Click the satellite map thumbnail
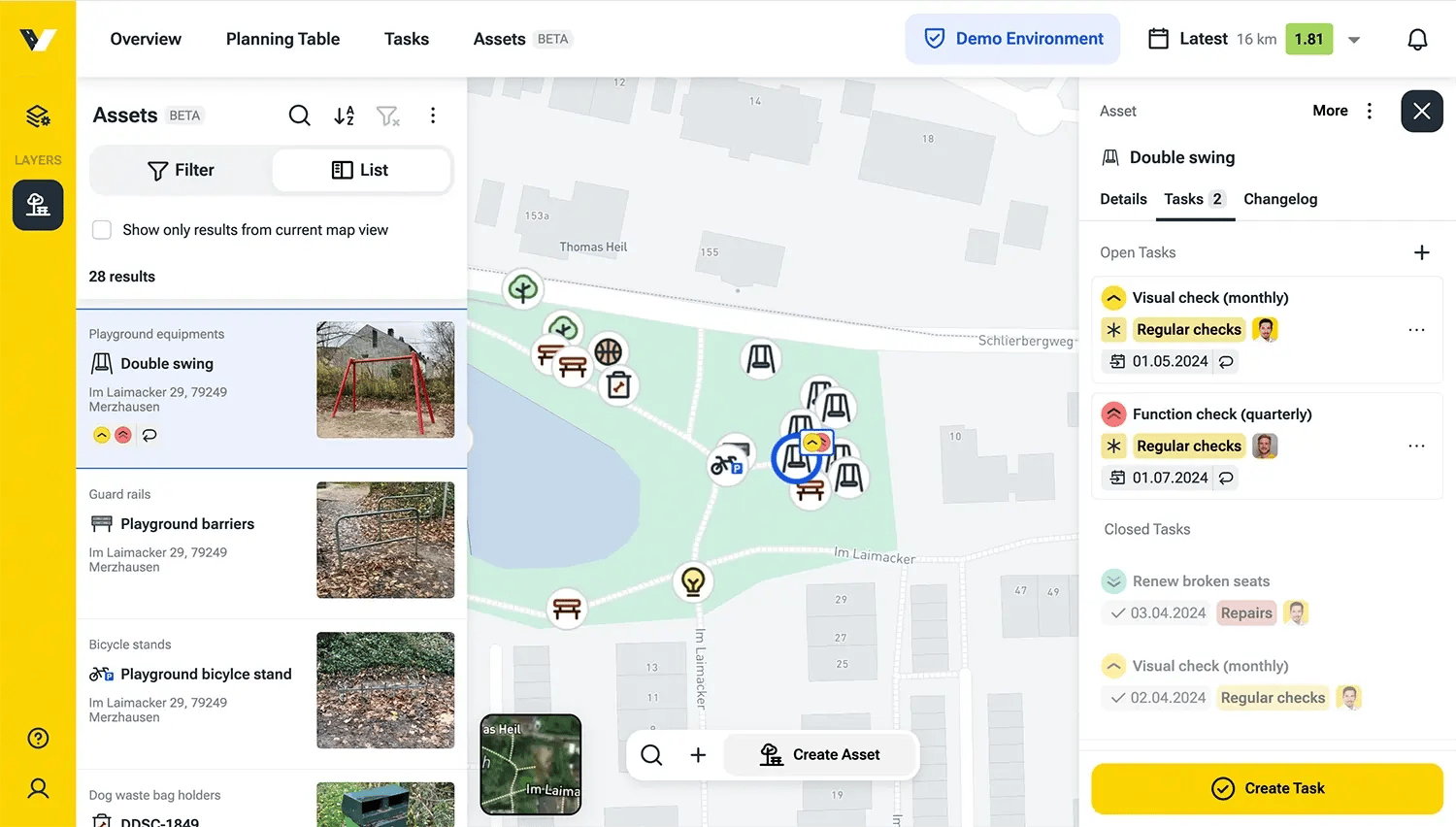 click(x=531, y=765)
